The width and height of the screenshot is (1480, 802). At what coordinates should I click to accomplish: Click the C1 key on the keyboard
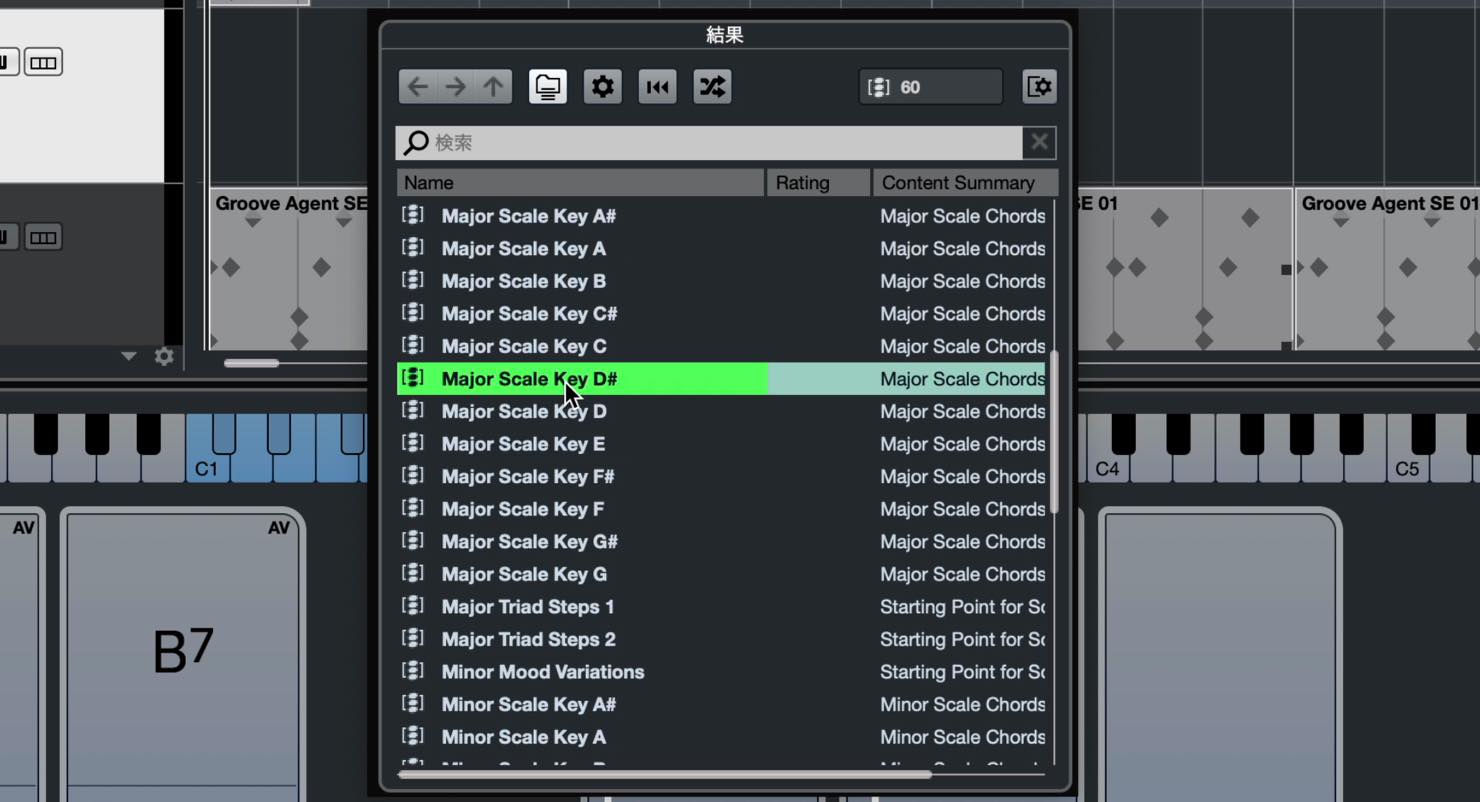[205, 468]
